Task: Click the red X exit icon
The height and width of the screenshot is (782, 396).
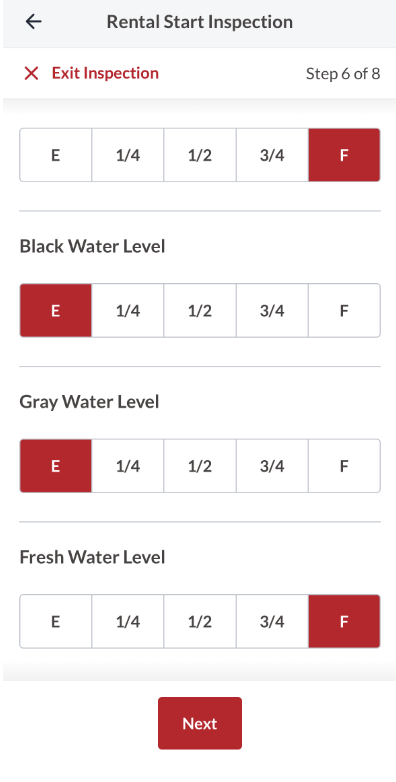Action: click(x=31, y=73)
